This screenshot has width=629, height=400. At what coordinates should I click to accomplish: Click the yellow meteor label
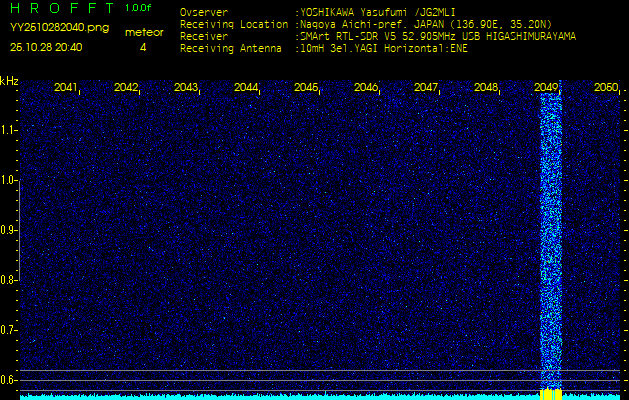[x=143, y=32]
